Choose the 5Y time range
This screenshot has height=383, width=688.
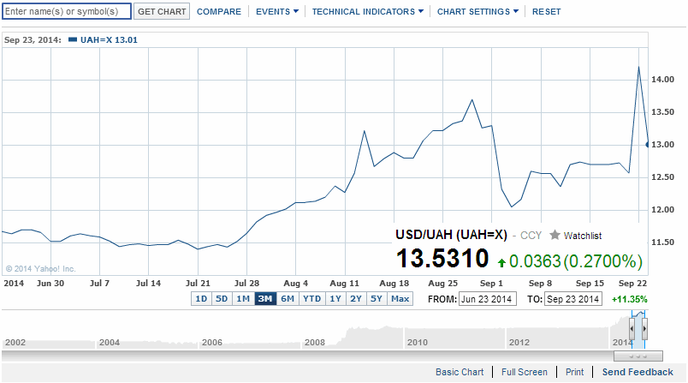coord(376,299)
